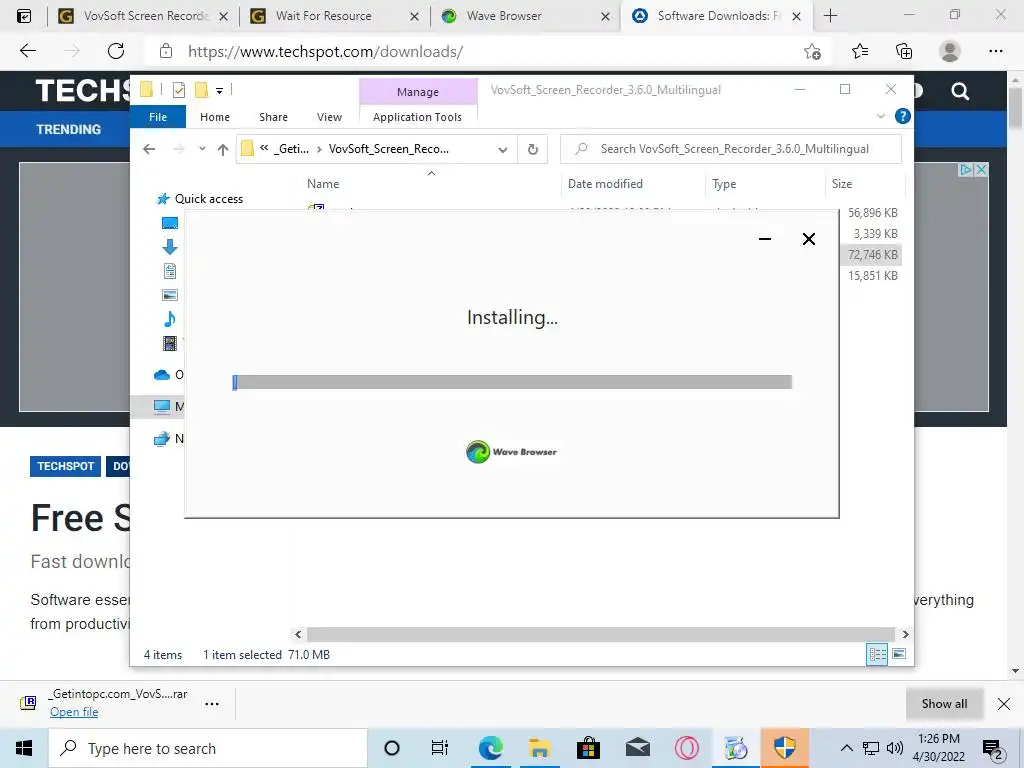Image resolution: width=1024 pixels, height=768 pixels.
Task: Switch to the View ribbon tab
Action: [329, 117]
